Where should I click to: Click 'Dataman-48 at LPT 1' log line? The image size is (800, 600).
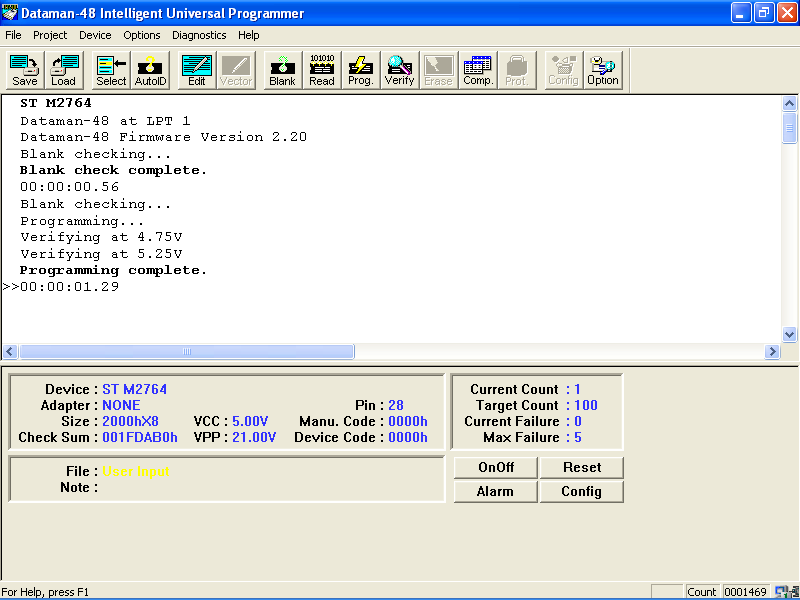point(105,121)
